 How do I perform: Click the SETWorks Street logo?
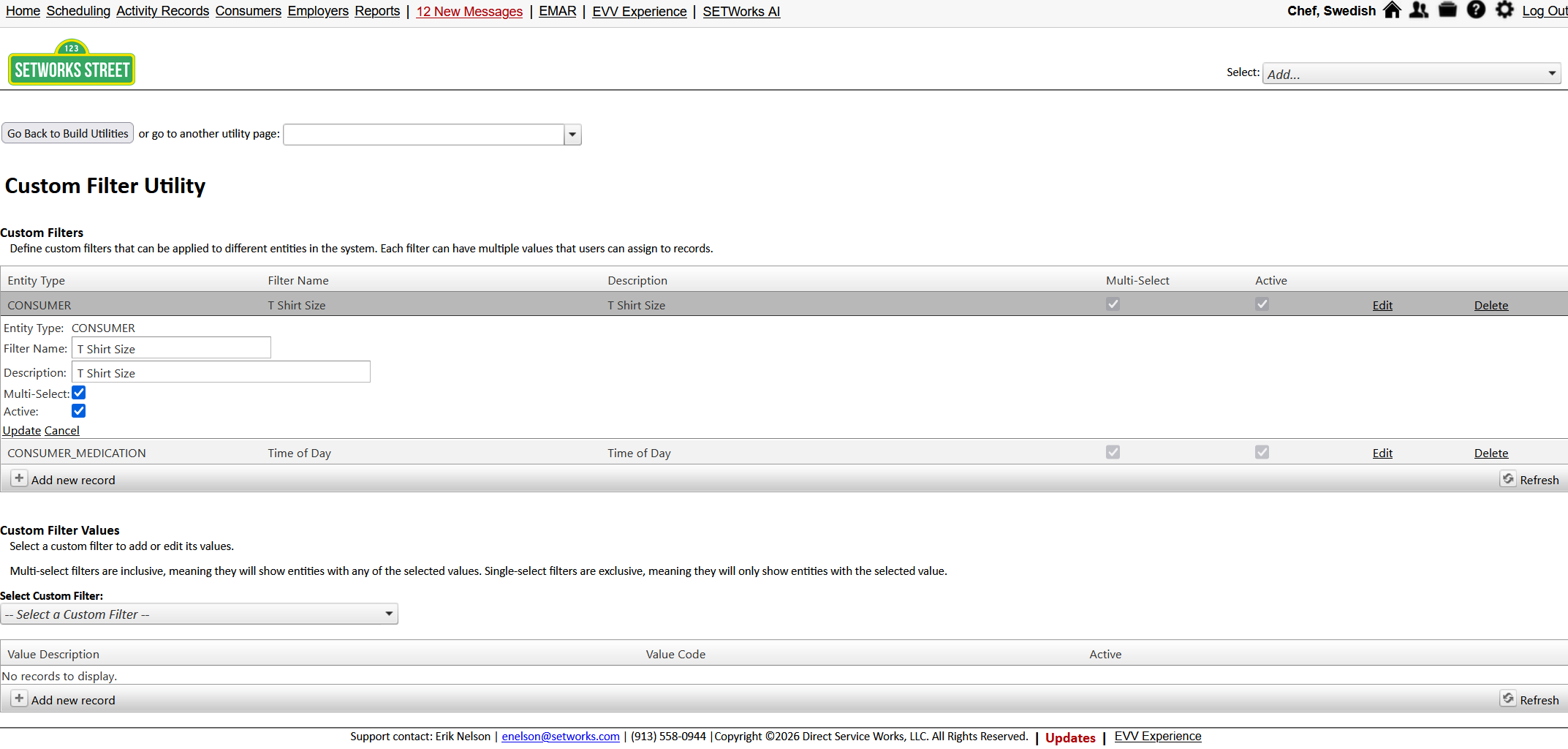[72, 63]
